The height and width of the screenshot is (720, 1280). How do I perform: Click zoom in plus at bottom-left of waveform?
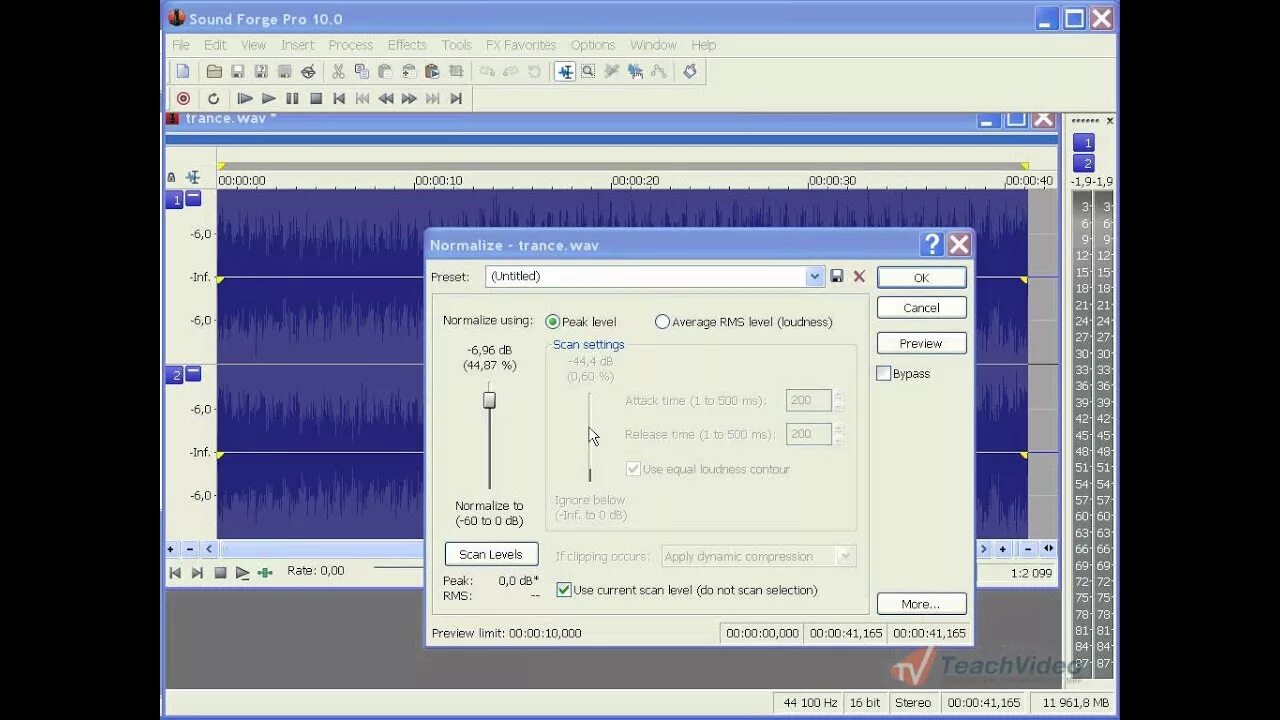tap(171, 549)
